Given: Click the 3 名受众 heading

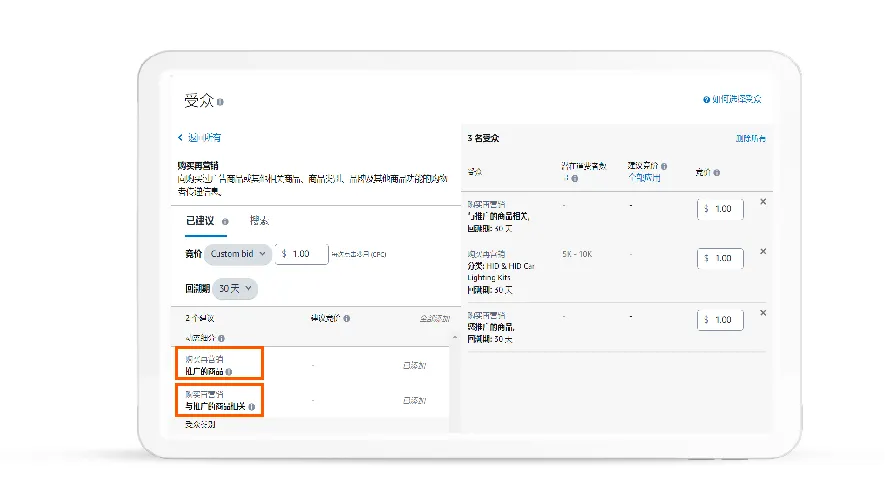Looking at the screenshot, I should click(483, 138).
